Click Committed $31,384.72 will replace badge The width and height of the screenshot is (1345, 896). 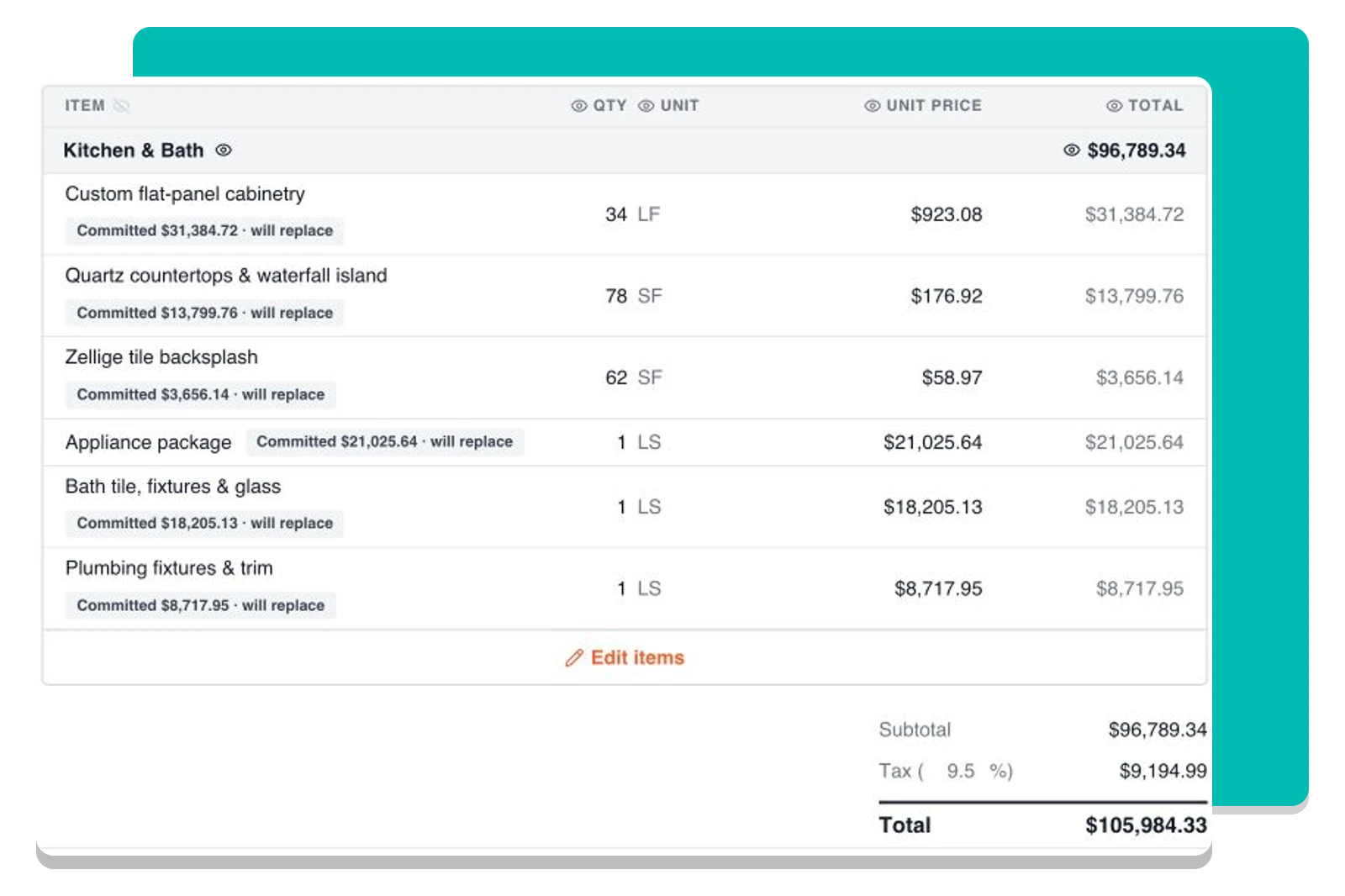point(205,230)
